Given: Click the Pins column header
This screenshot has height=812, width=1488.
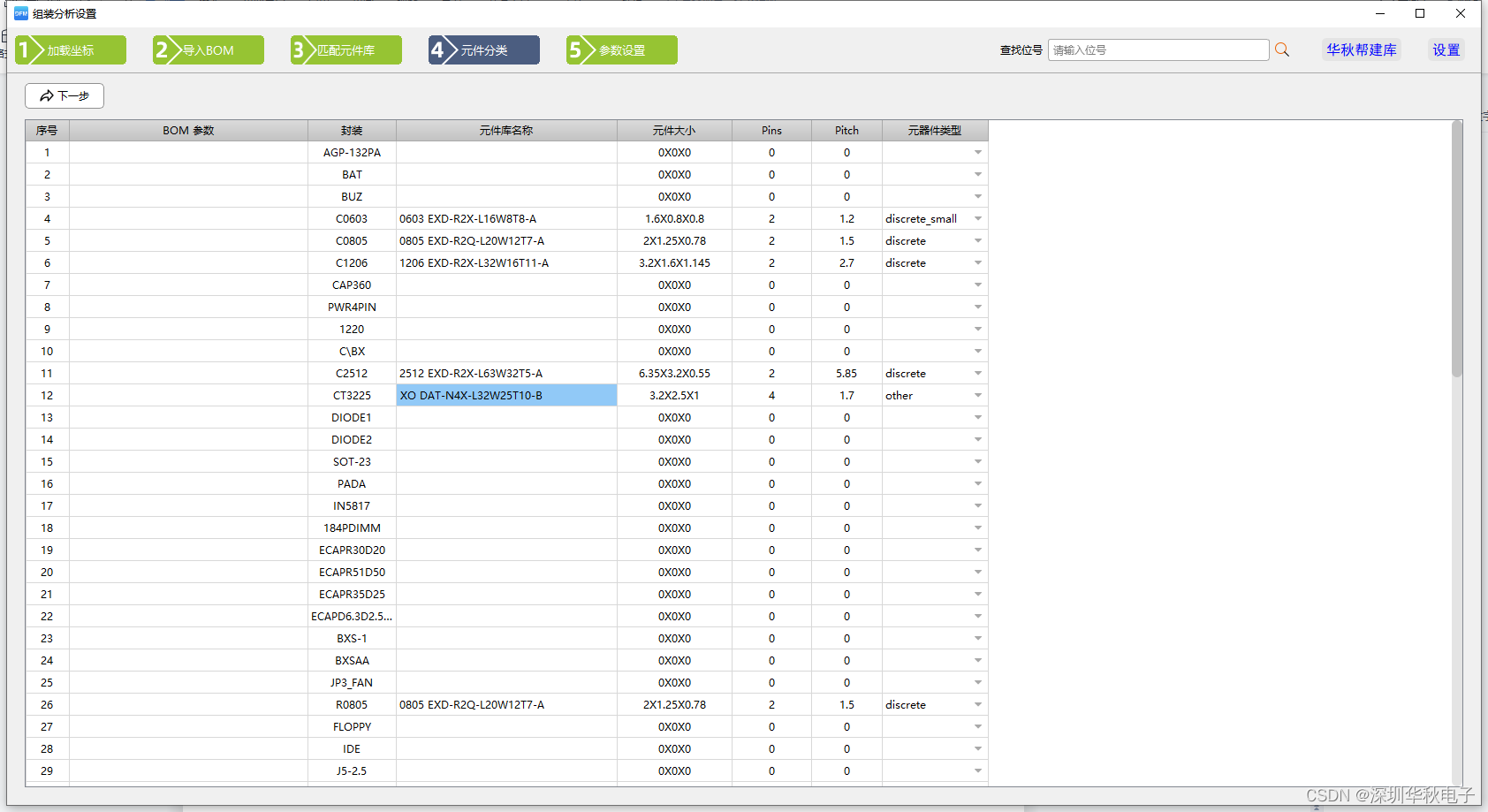Looking at the screenshot, I should pos(771,131).
